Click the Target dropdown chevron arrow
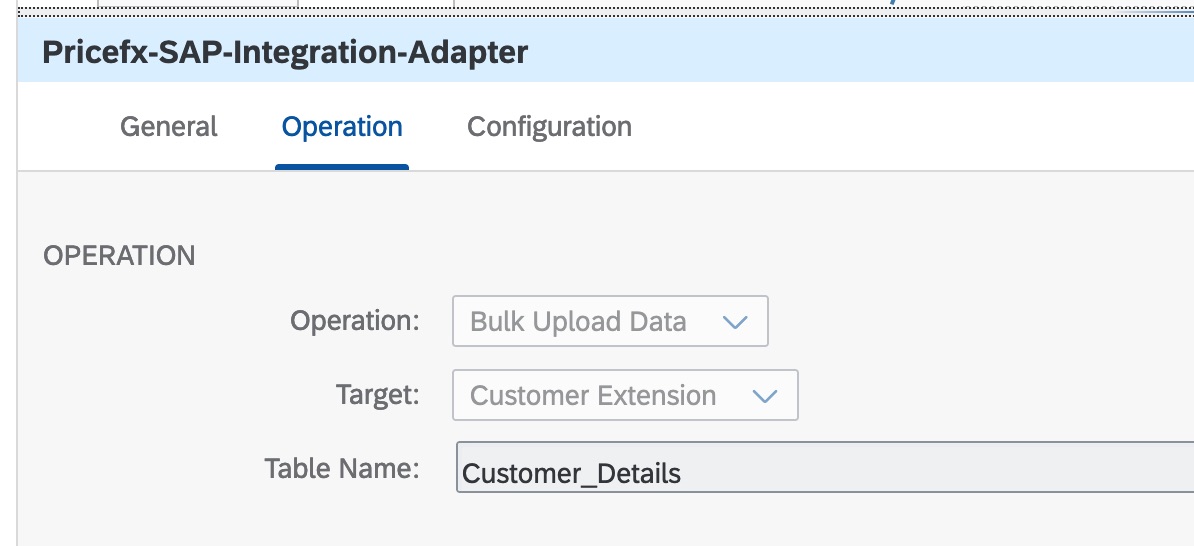 [x=765, y=396]
